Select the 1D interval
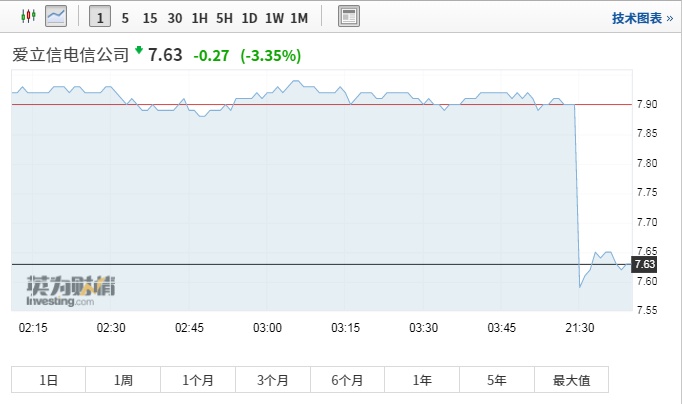682x404 pixels. pyautogui.click(x=249, y=17)
